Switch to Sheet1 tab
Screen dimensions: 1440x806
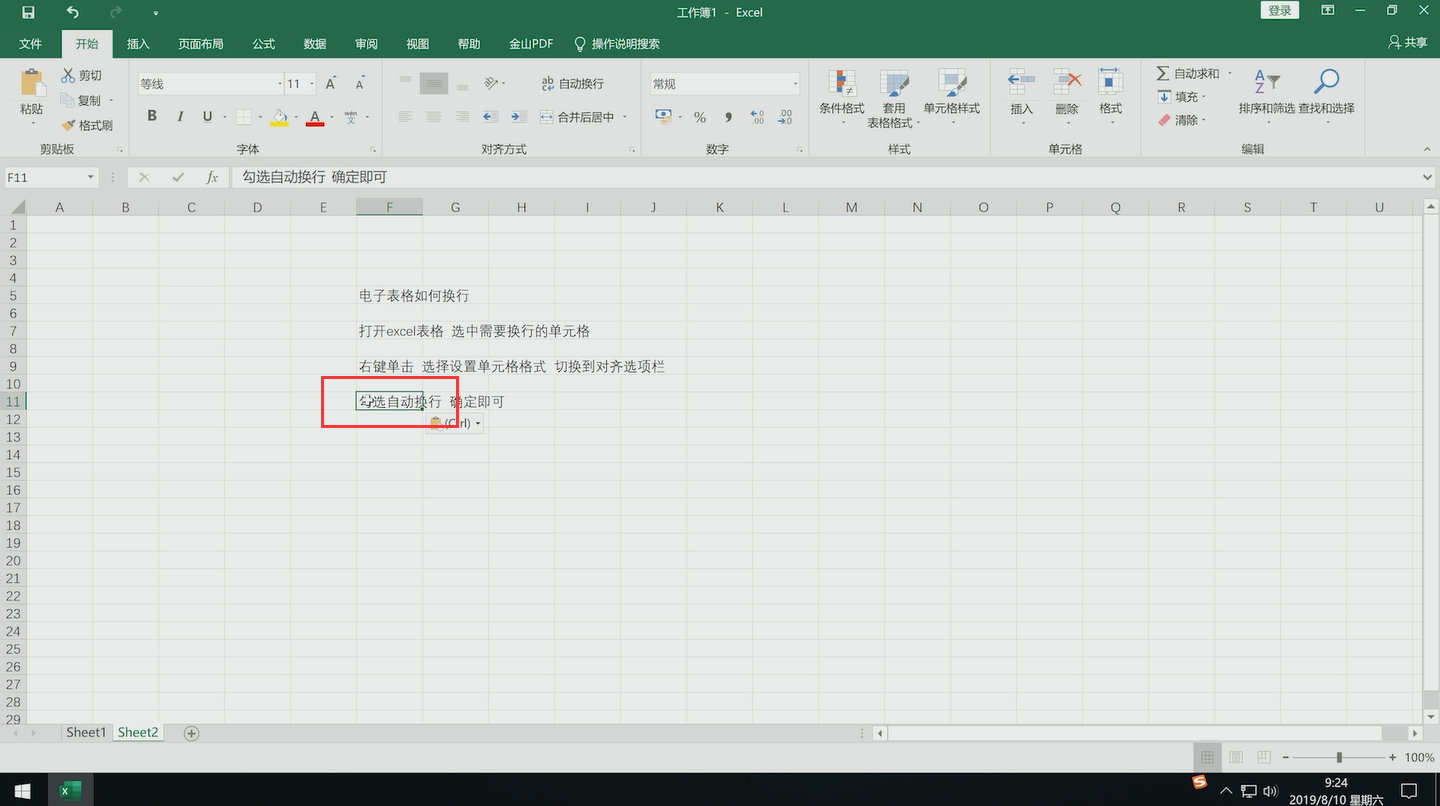[x=86, y=732]
